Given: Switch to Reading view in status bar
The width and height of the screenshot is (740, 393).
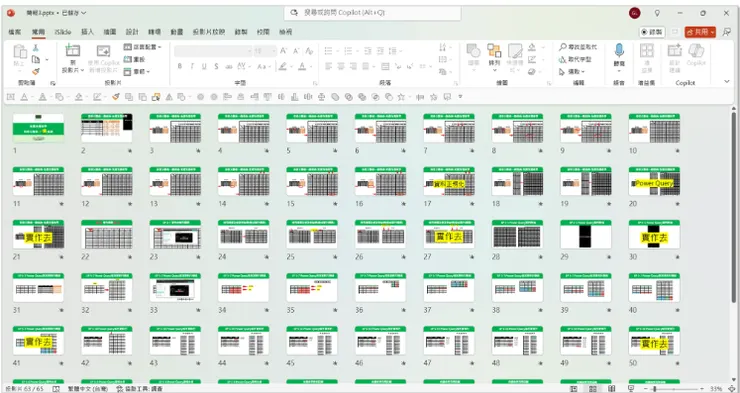Looking at the screenshot, I should coord(612,389).
